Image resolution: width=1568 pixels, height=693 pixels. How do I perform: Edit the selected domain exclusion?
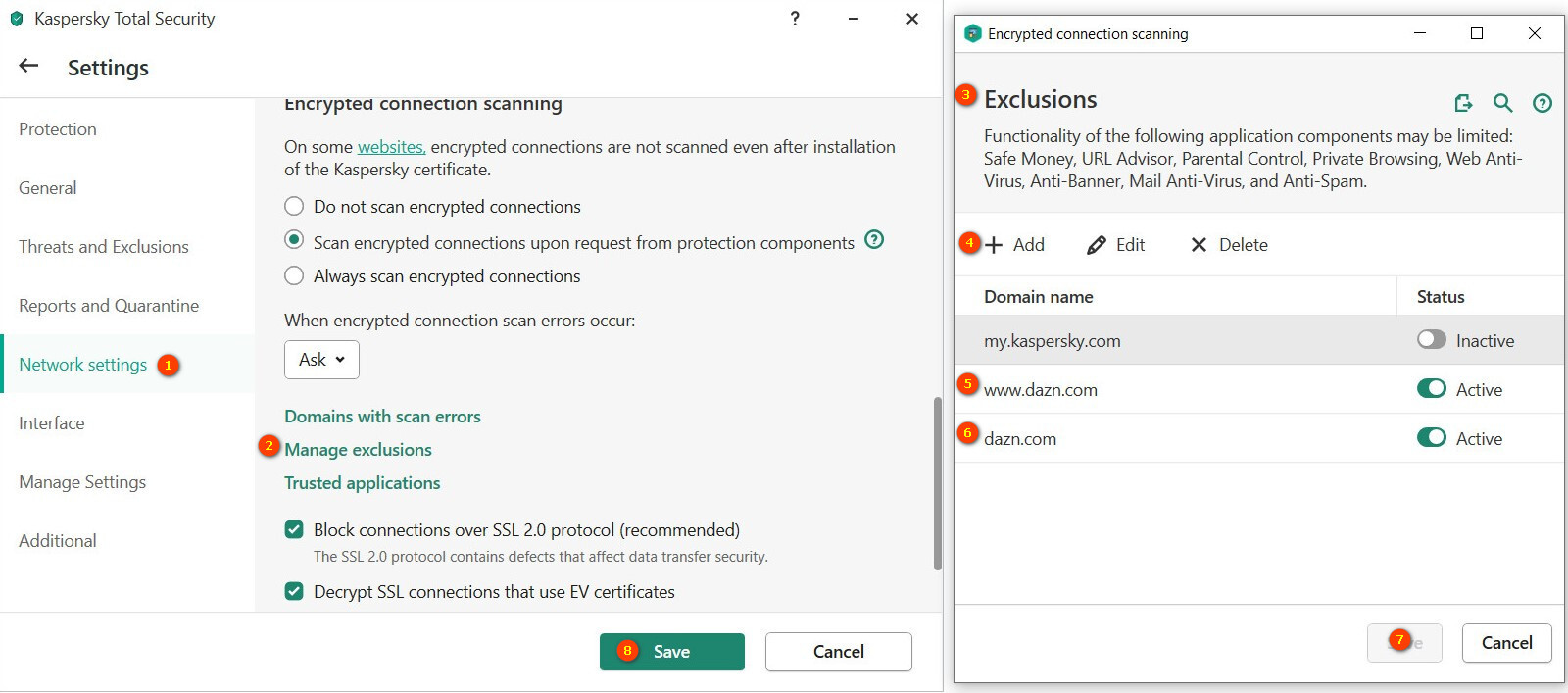1116,245
